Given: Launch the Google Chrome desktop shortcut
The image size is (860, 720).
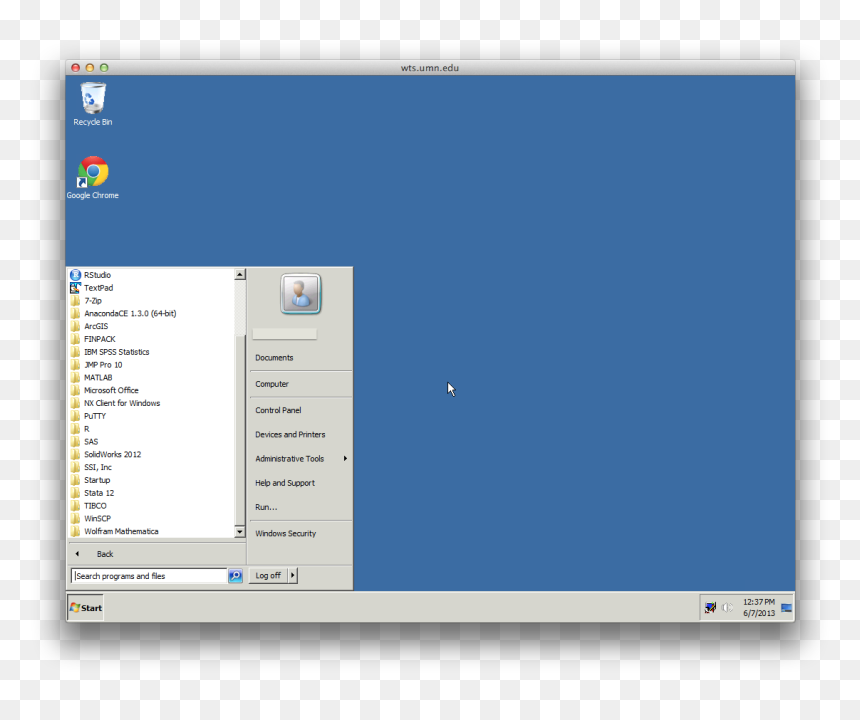Looking at the screenshot, I should 93,178.
